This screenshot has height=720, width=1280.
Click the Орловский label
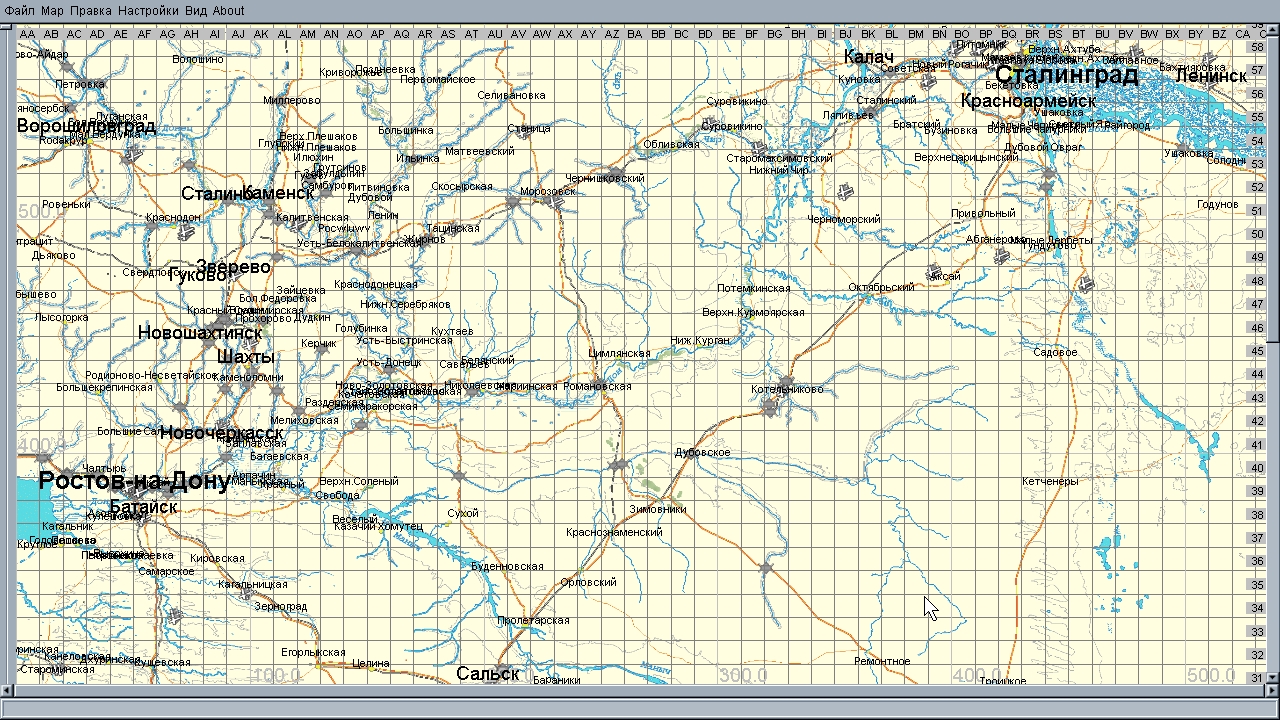pyautogui.click(x=589, y=583)
